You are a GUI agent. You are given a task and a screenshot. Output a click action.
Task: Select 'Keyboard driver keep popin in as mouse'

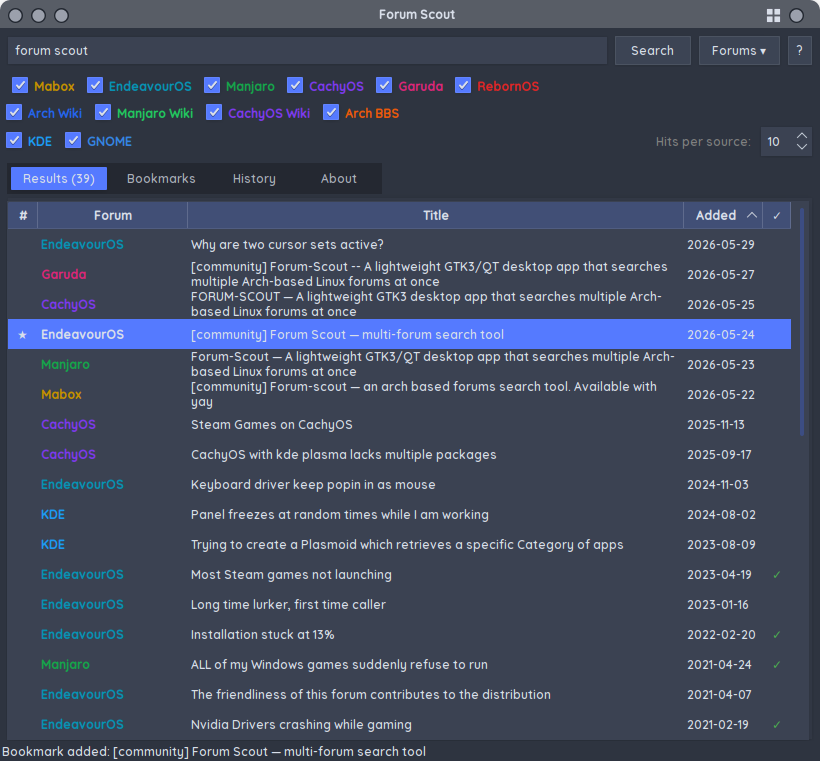399,485
